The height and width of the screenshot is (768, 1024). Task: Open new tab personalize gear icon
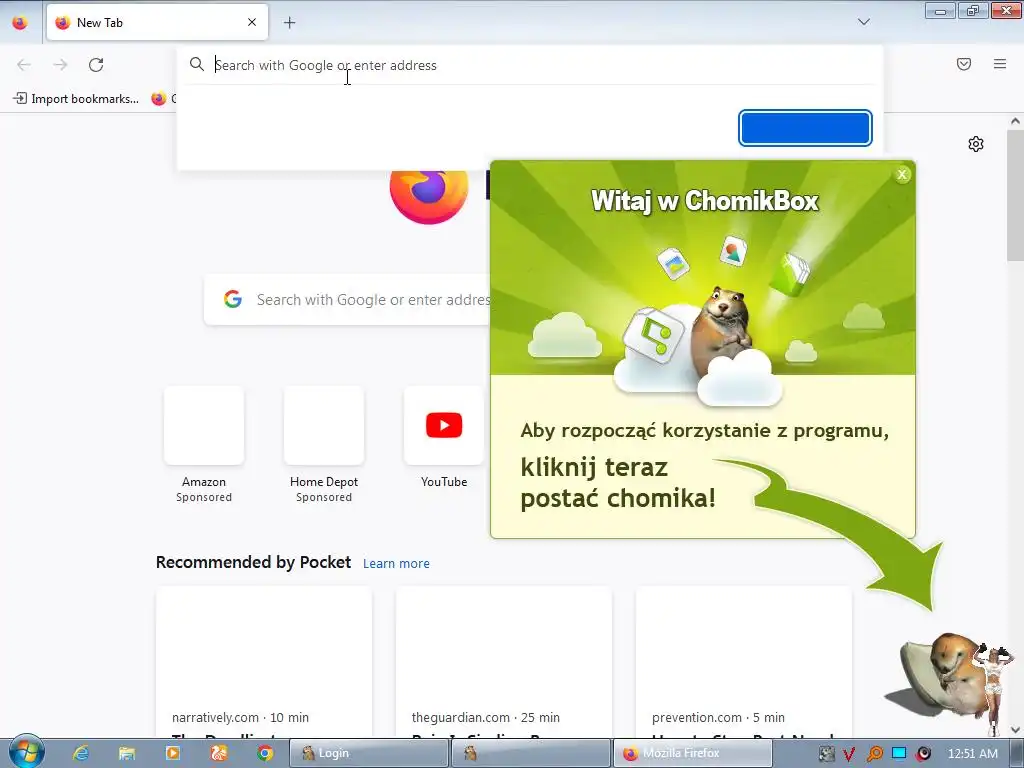pyautogui.click(x=976, y=144)
